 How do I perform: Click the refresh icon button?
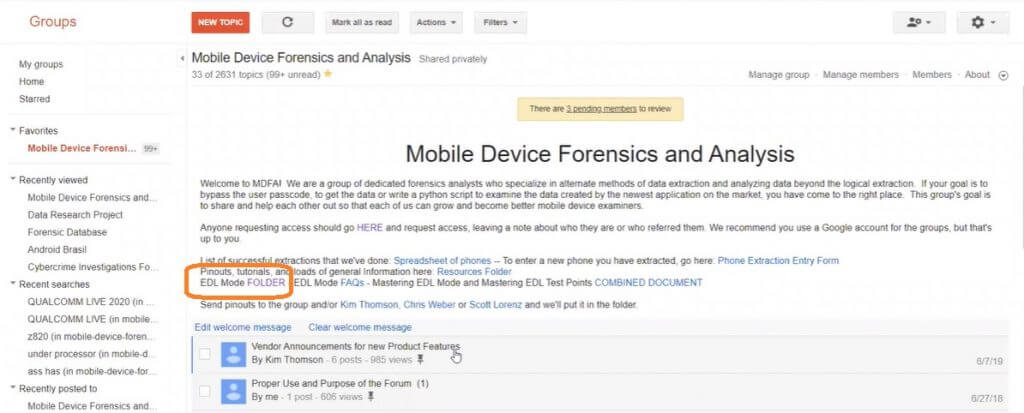pos(287,22)
